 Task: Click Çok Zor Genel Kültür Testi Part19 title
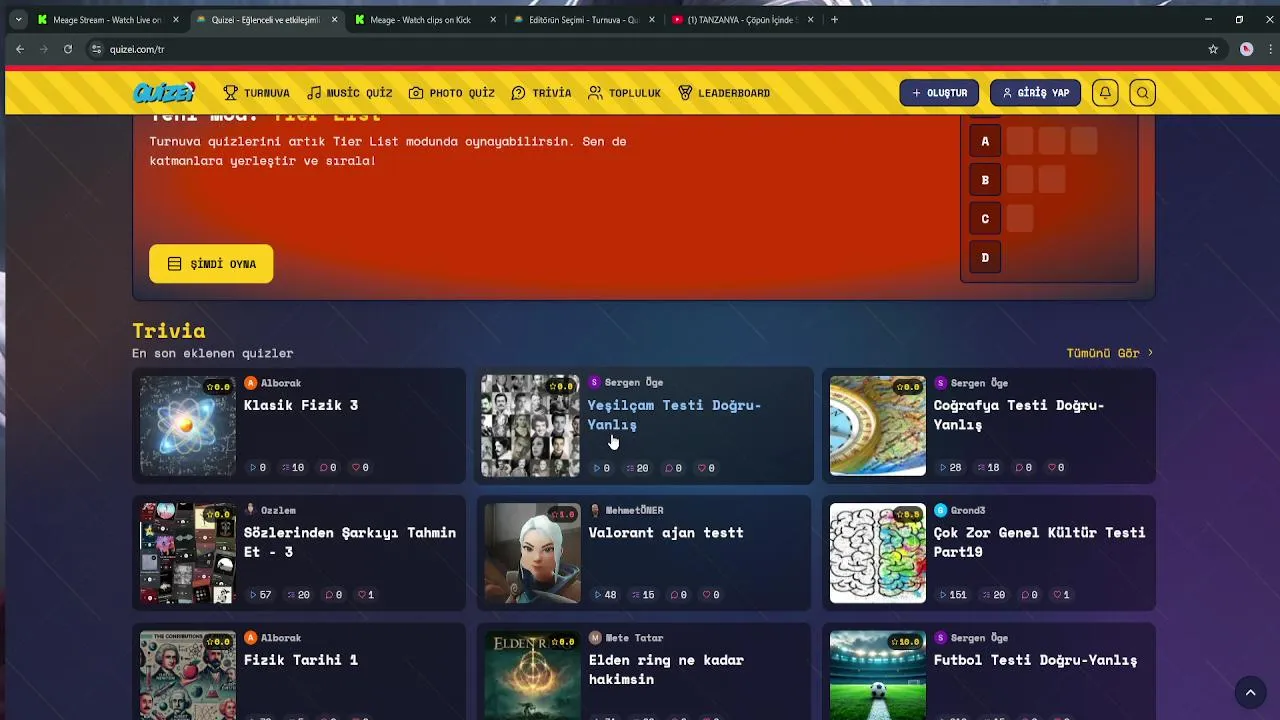pos(1039,542)
